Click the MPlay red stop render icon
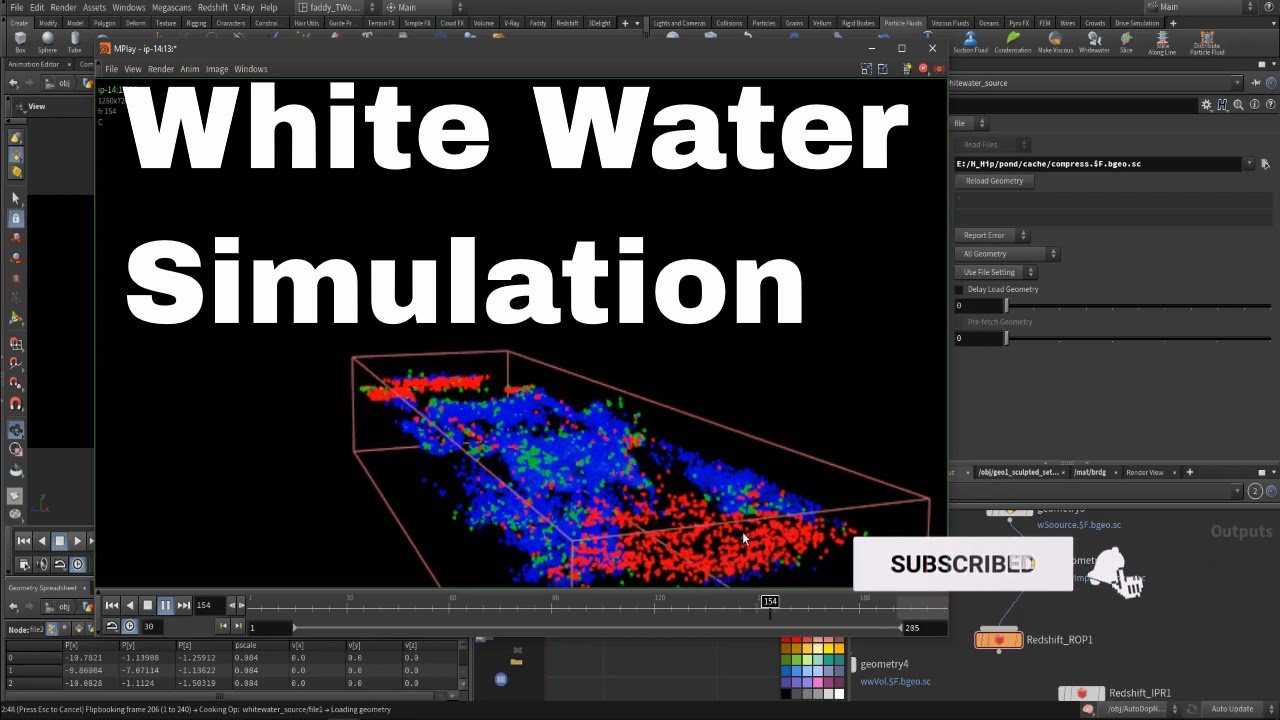 click(924, 69)
